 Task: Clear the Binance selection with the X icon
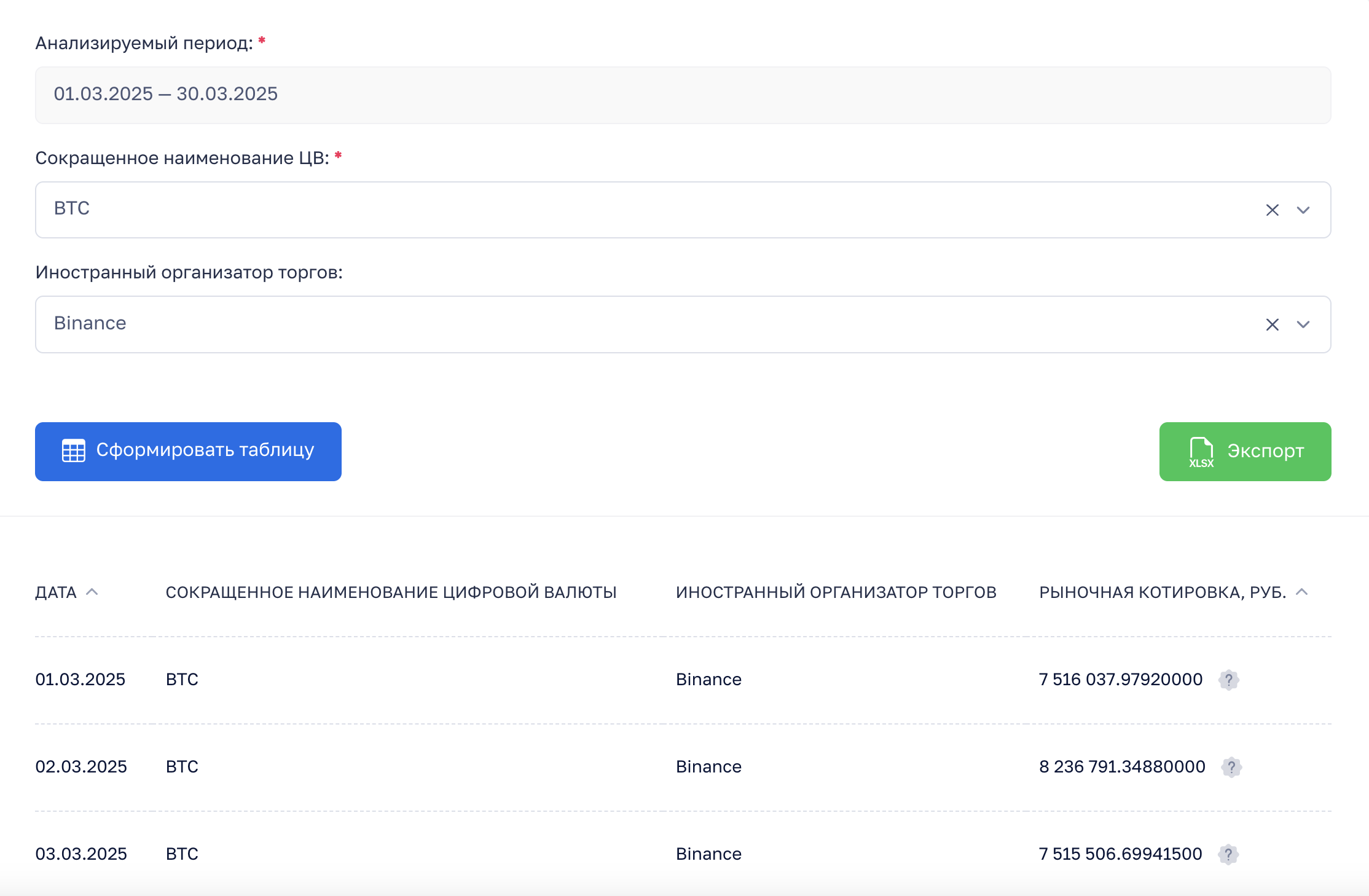[1272, 324]
